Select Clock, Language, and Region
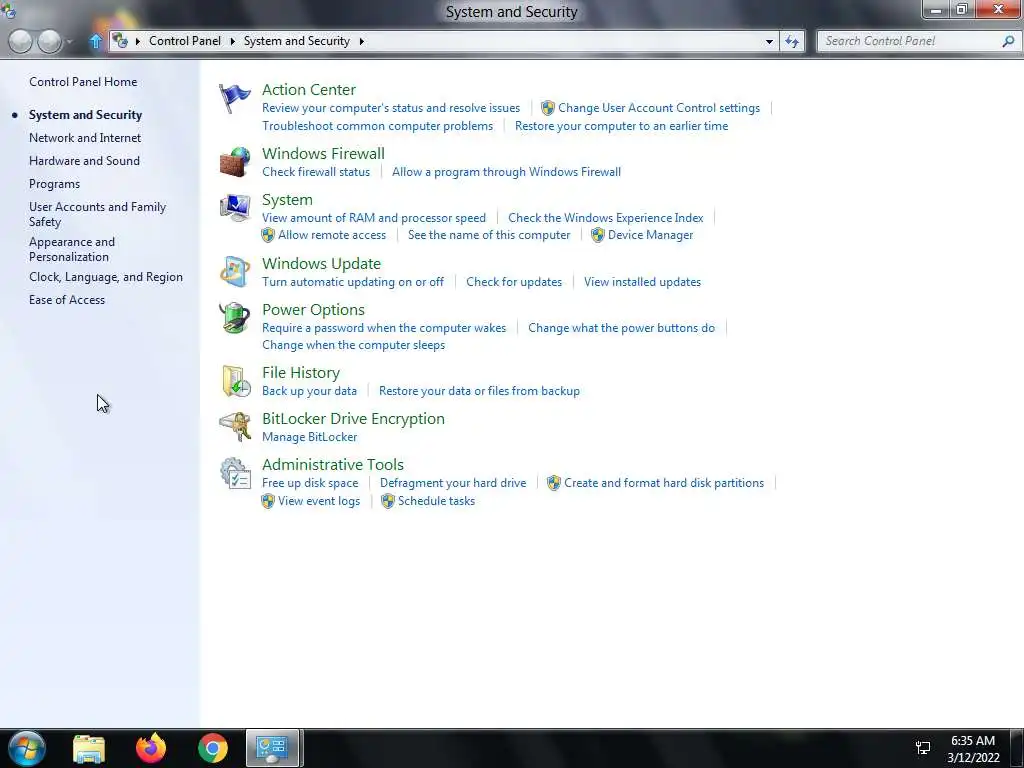 [x=106, y=277]
